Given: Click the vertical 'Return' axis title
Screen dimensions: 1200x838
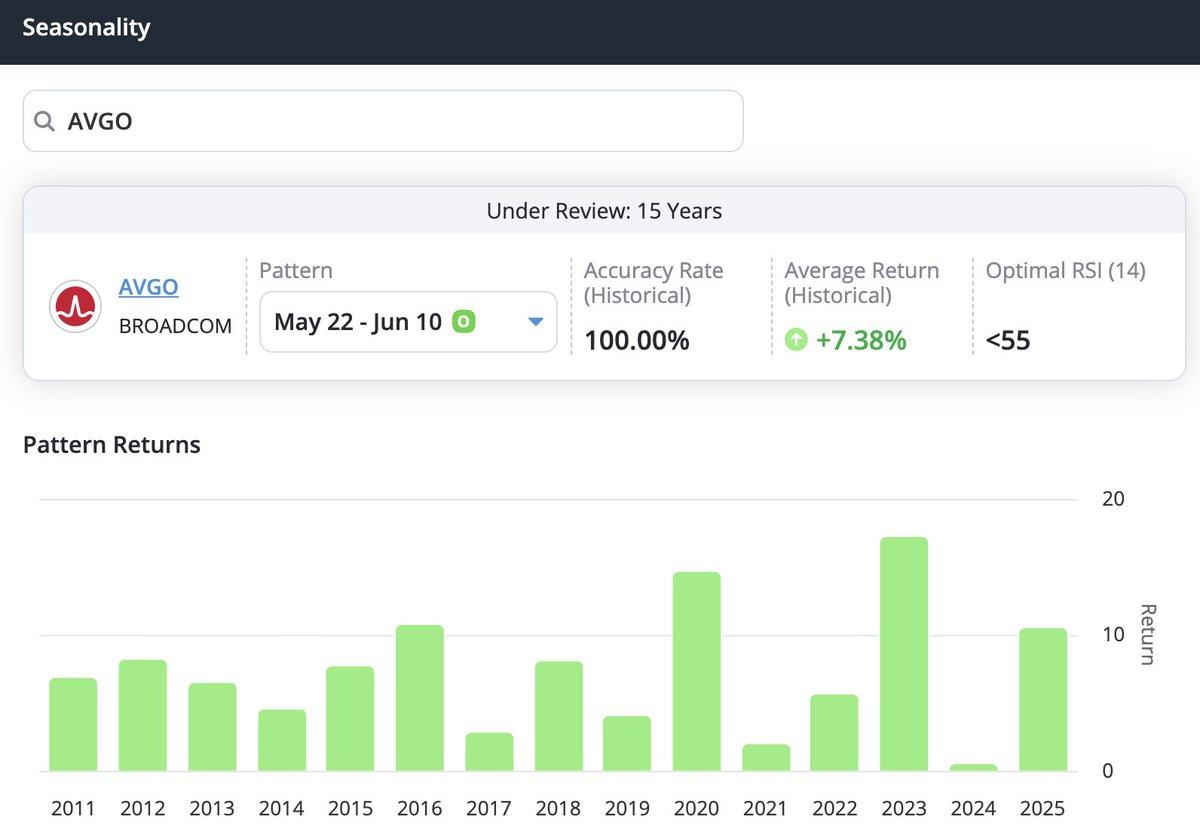Looking at the screenshot, I should [x=1148, y=634].
